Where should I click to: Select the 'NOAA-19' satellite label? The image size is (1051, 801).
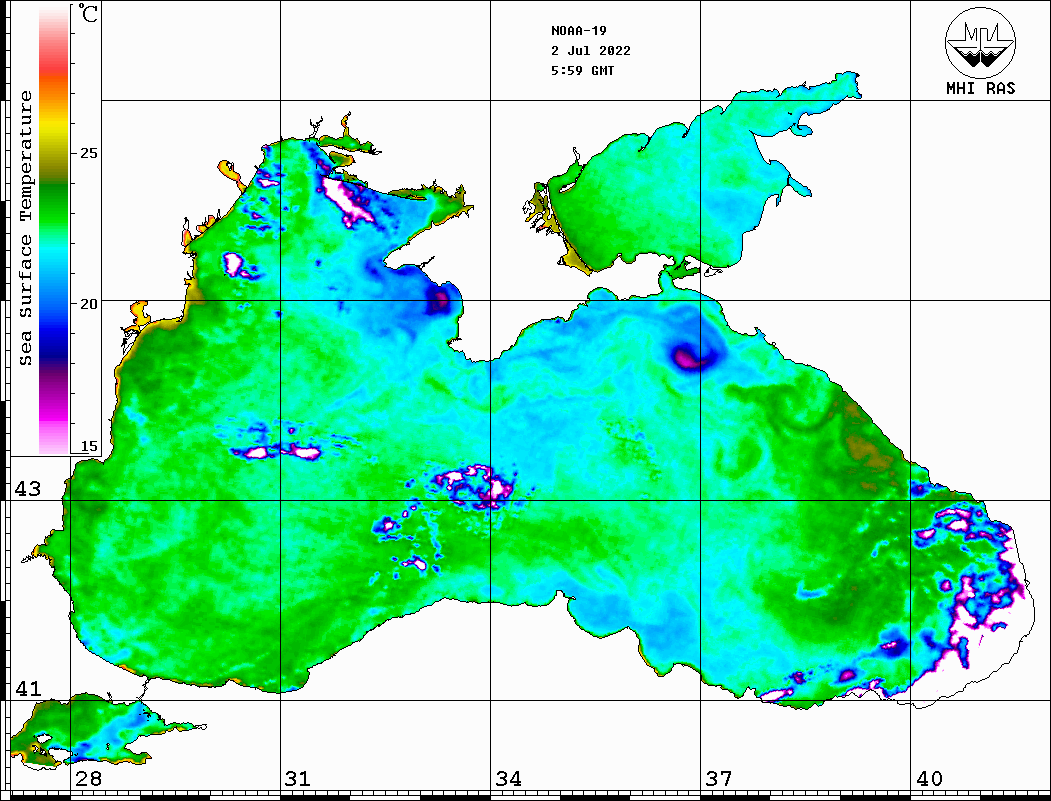[x=578, y=31]
